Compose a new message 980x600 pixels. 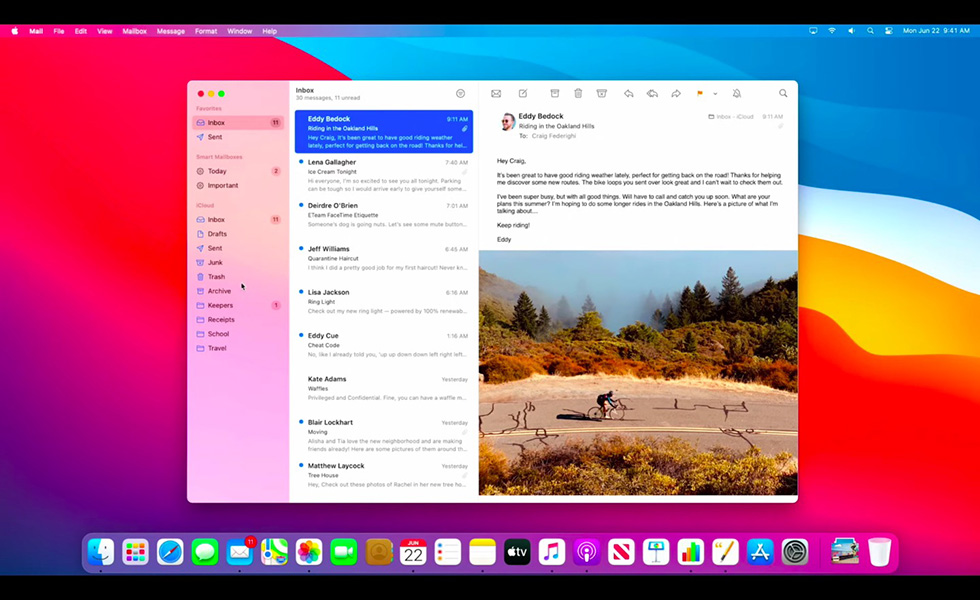522,93
